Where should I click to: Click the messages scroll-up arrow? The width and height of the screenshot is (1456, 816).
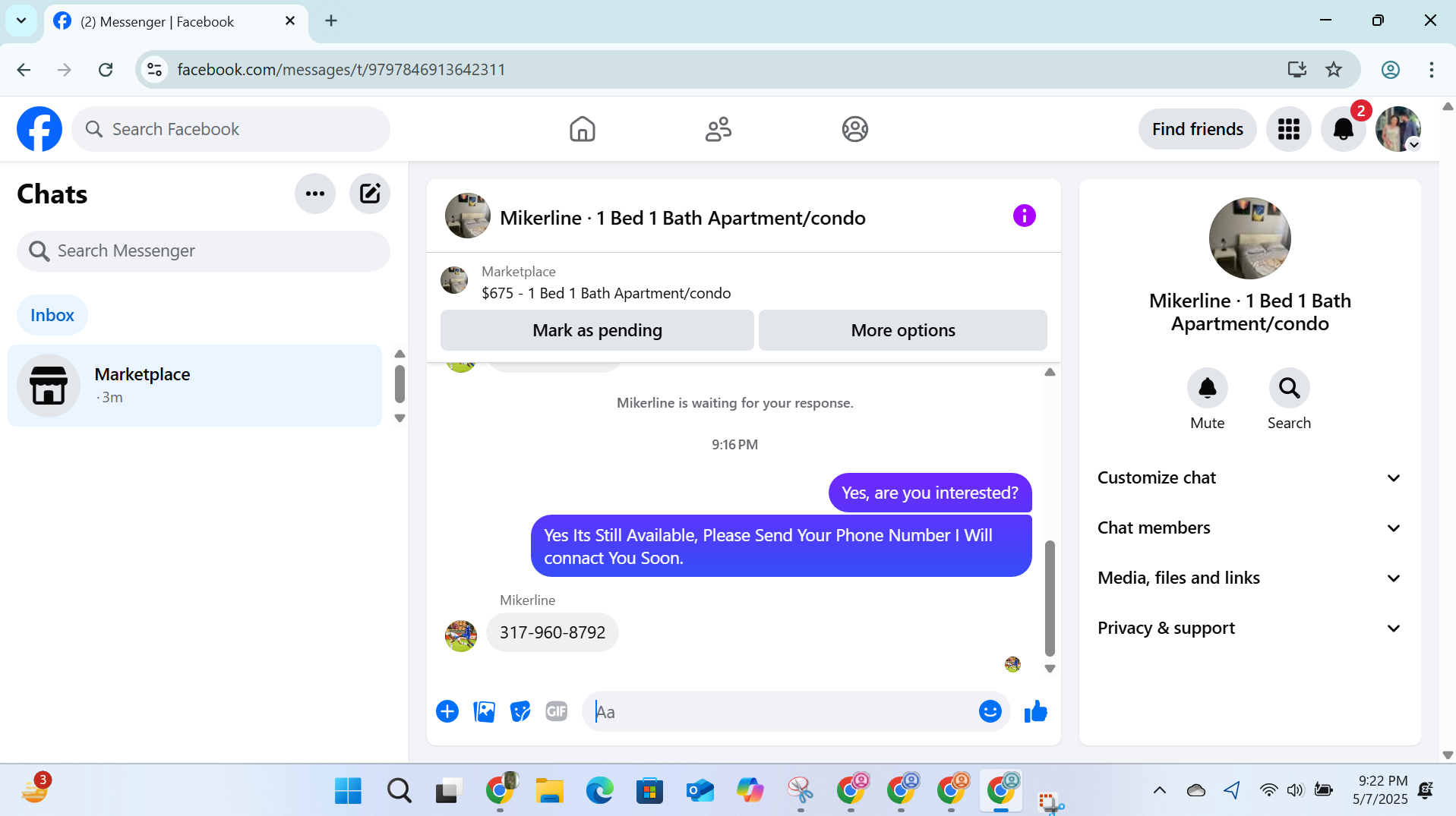pyautogui.click(x=1050, y=372)
